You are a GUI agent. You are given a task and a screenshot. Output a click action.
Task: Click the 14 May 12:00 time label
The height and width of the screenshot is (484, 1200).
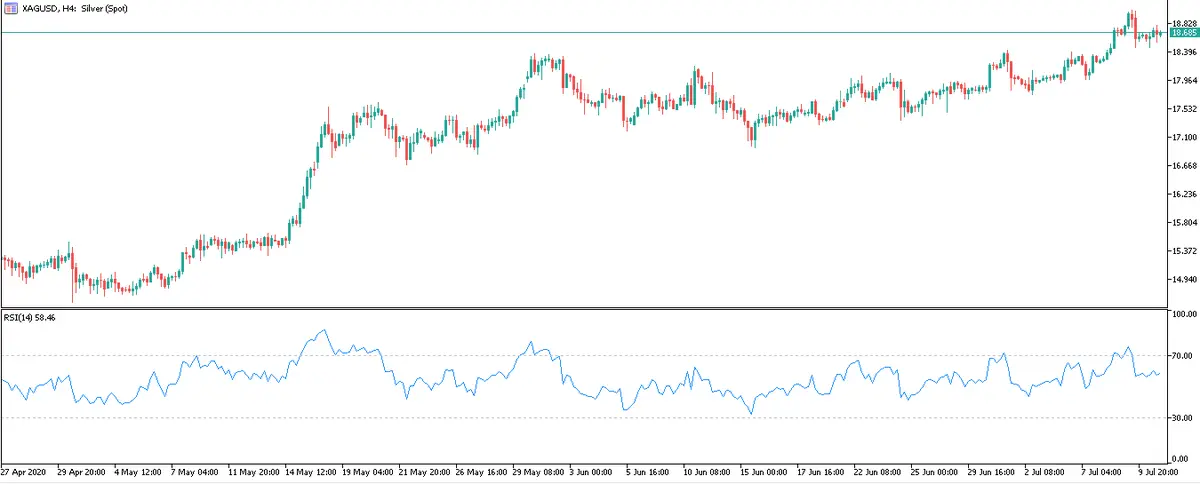coord(311,470)
